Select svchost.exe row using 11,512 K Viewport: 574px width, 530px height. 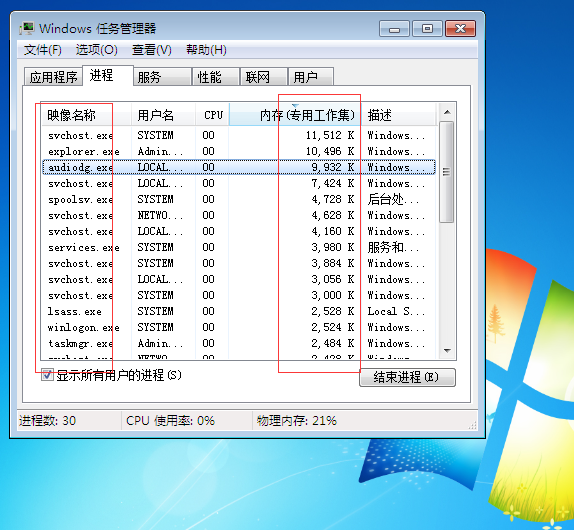pos(238,135)
